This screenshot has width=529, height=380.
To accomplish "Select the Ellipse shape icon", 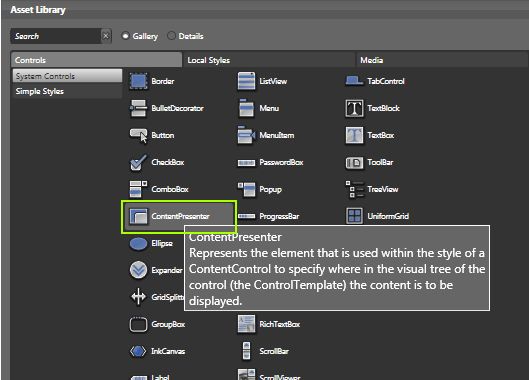I will [x=138, y=243].
